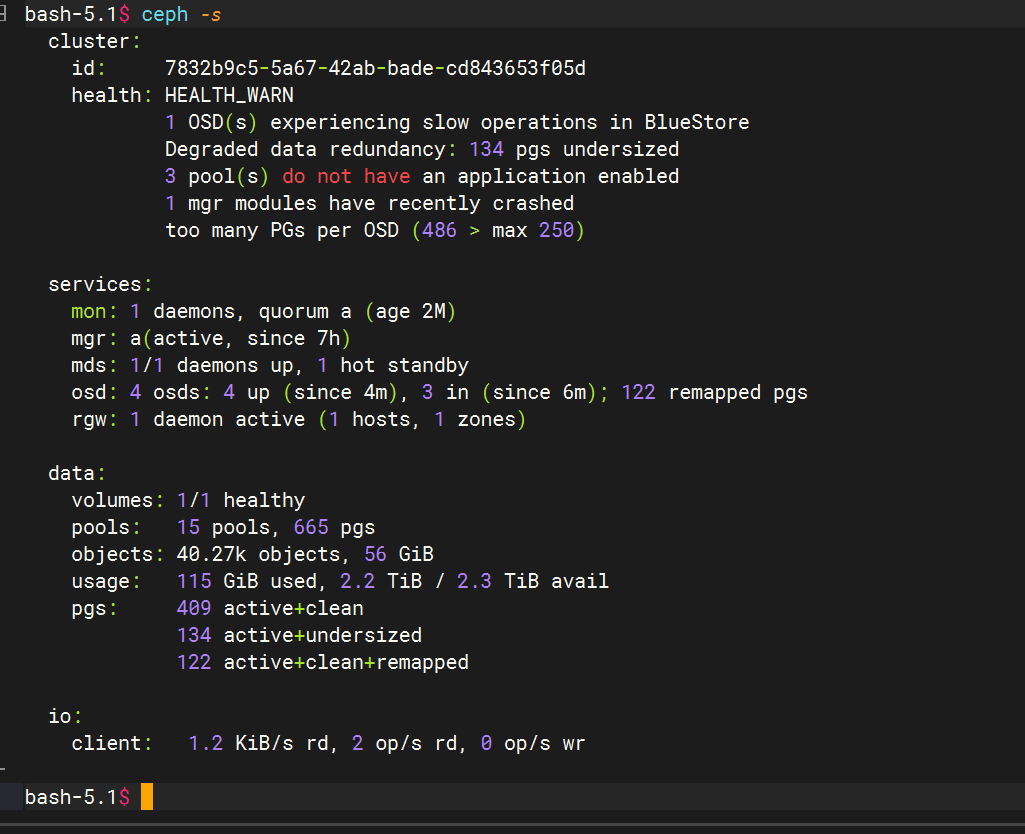This screenshot has height=834, width=1025.
Task: Click the typed command 'ceph -s'
Action: (x=181, y=14)
